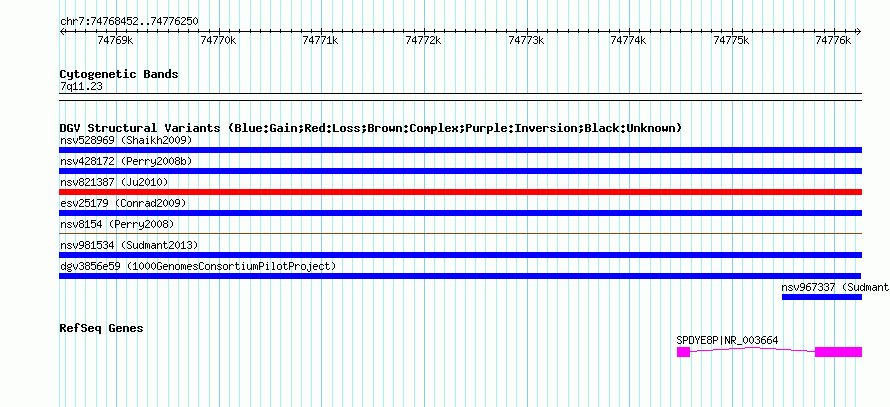The width and height of the screenshot is (890, 407).
Task: Click the blue gain bar under nsv428172
Action: click(x=460, y=171)
